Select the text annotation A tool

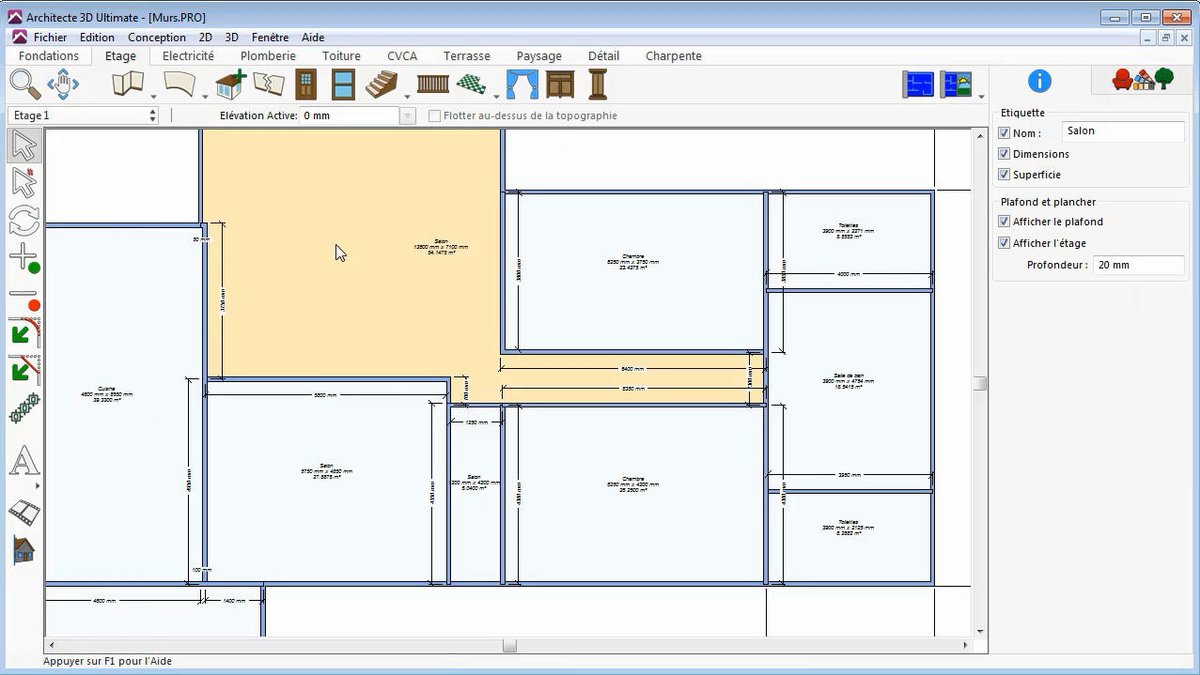(24, 461)
